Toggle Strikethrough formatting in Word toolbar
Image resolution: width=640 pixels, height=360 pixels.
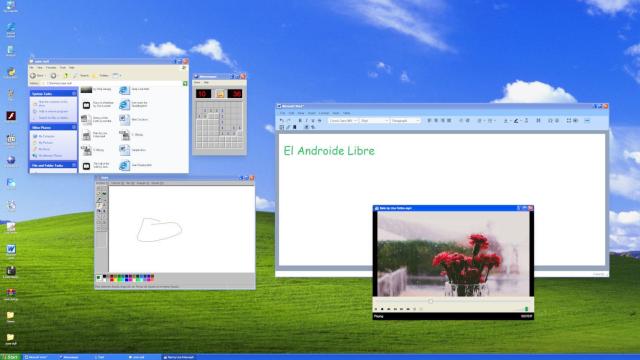[320, 121]
